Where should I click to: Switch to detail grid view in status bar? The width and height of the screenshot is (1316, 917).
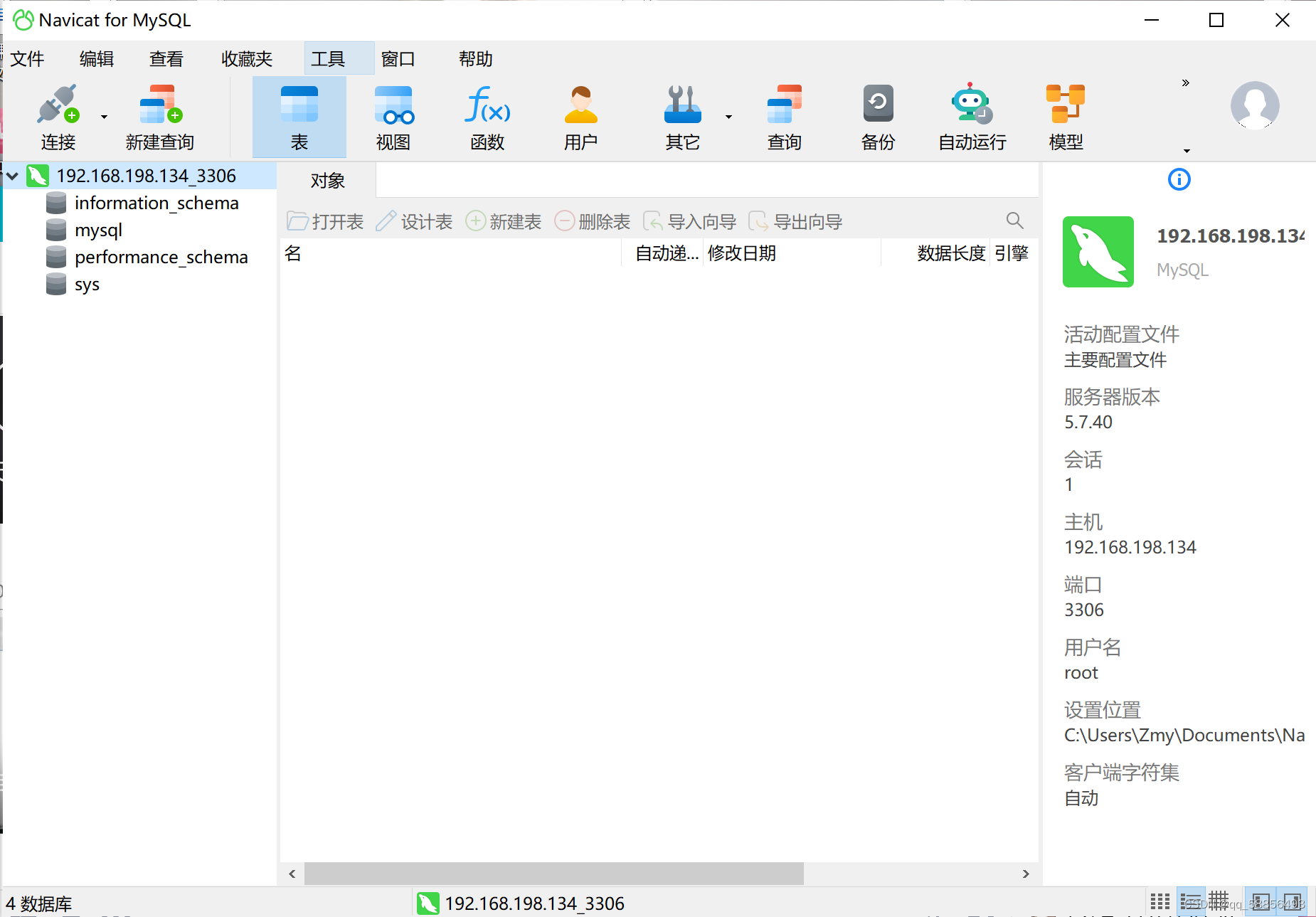click(1219, 901)
